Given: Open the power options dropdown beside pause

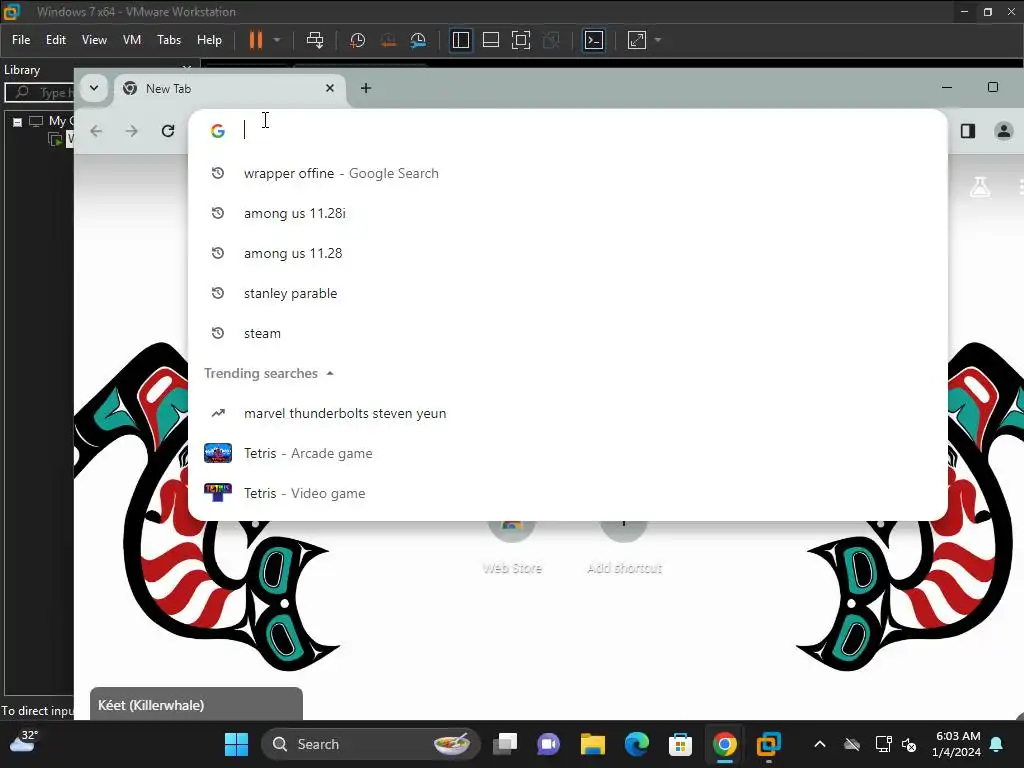Looking at the screenshot, I should [x=277, y=40].
